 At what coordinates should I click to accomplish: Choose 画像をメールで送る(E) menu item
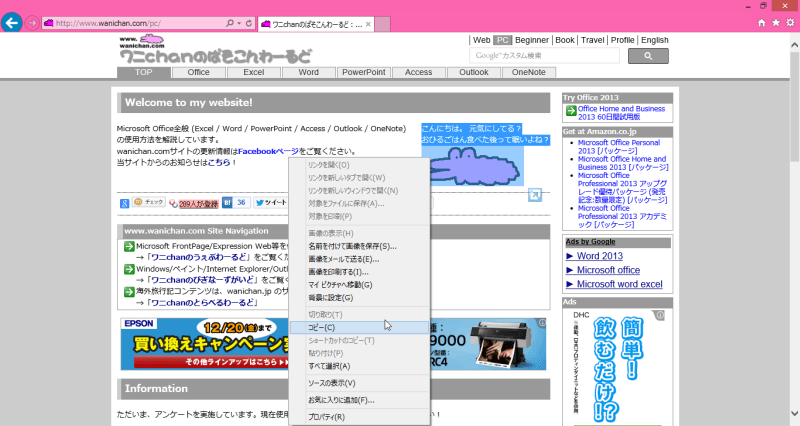pos(359,259)
